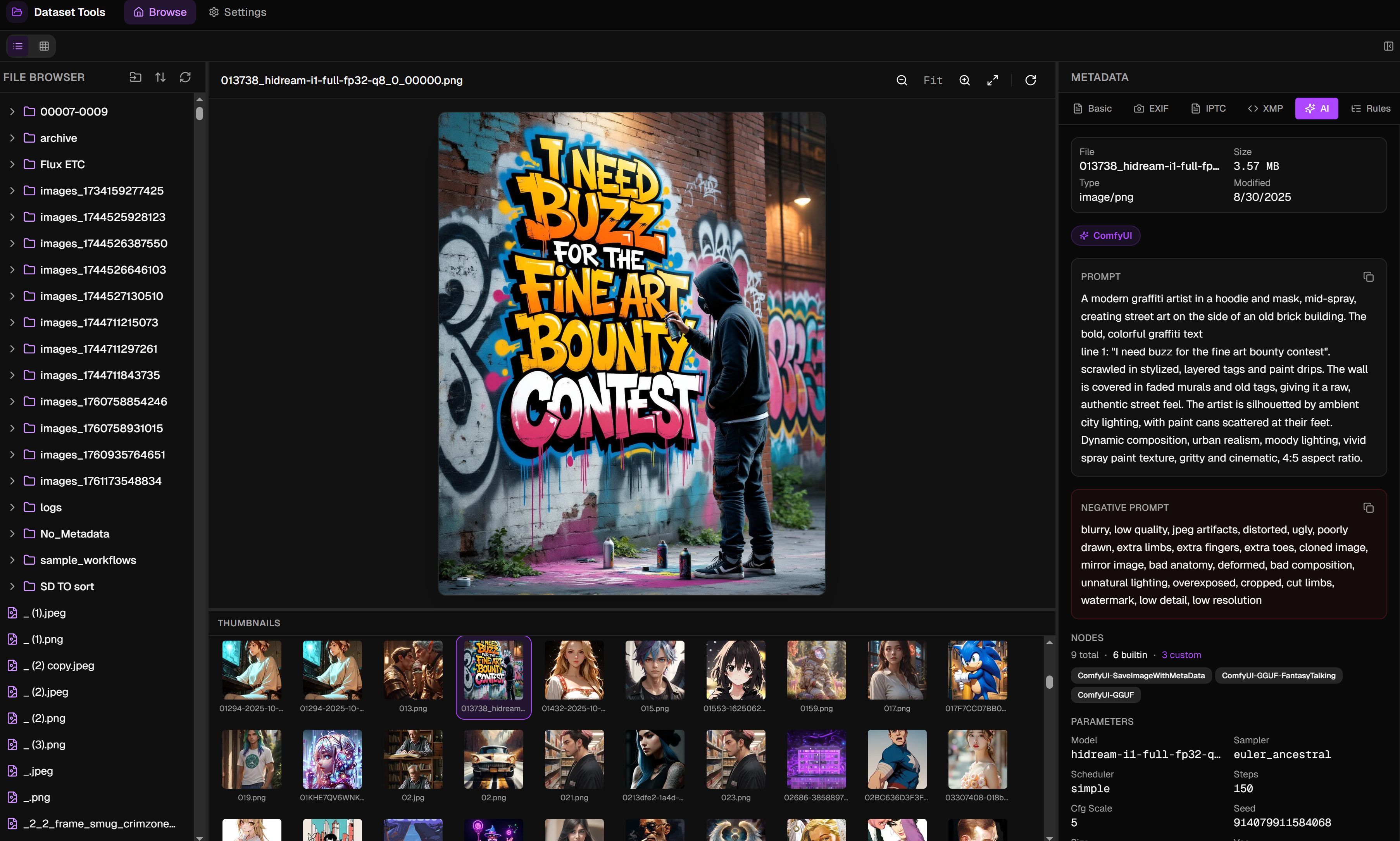The width and height of the screenshot is (1400, 841).
Task: Open a folder in the file browser
Action: click(x=136, y=77)
